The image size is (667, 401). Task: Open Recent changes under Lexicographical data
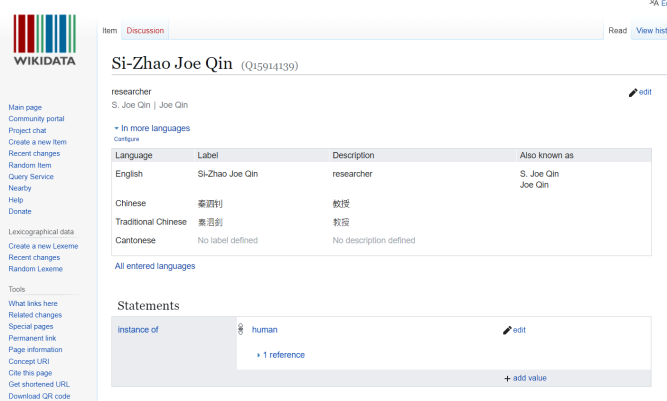(x=34, y=257)
